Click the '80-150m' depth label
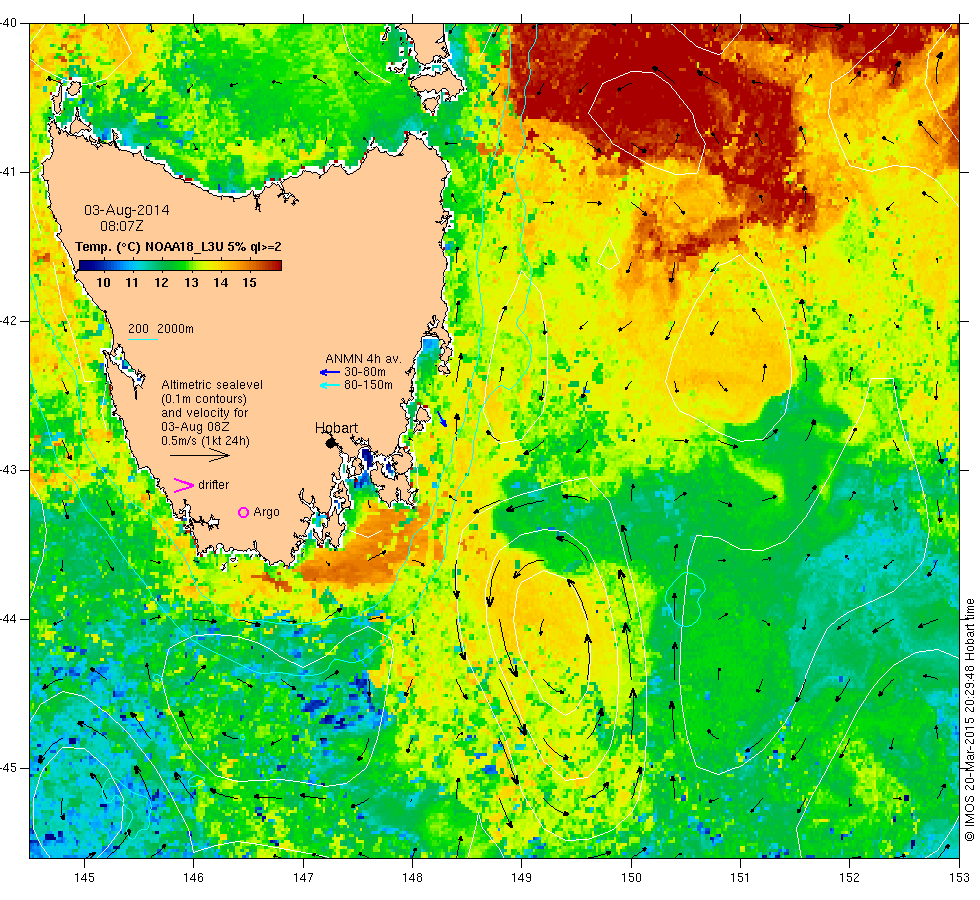Image resolution: width=980 pixels, height=900 pixels. coord(368,385)
